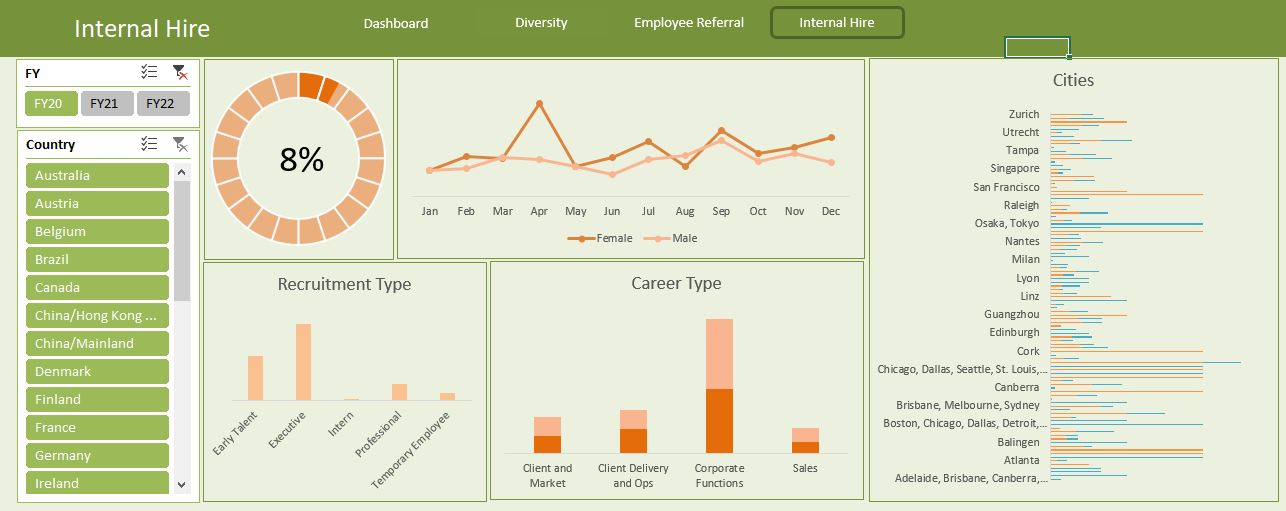Image resolution: width=1286 pixels, height=511 pixels.
Task: Click the Singapore city label
Action: coord(1015,168)
